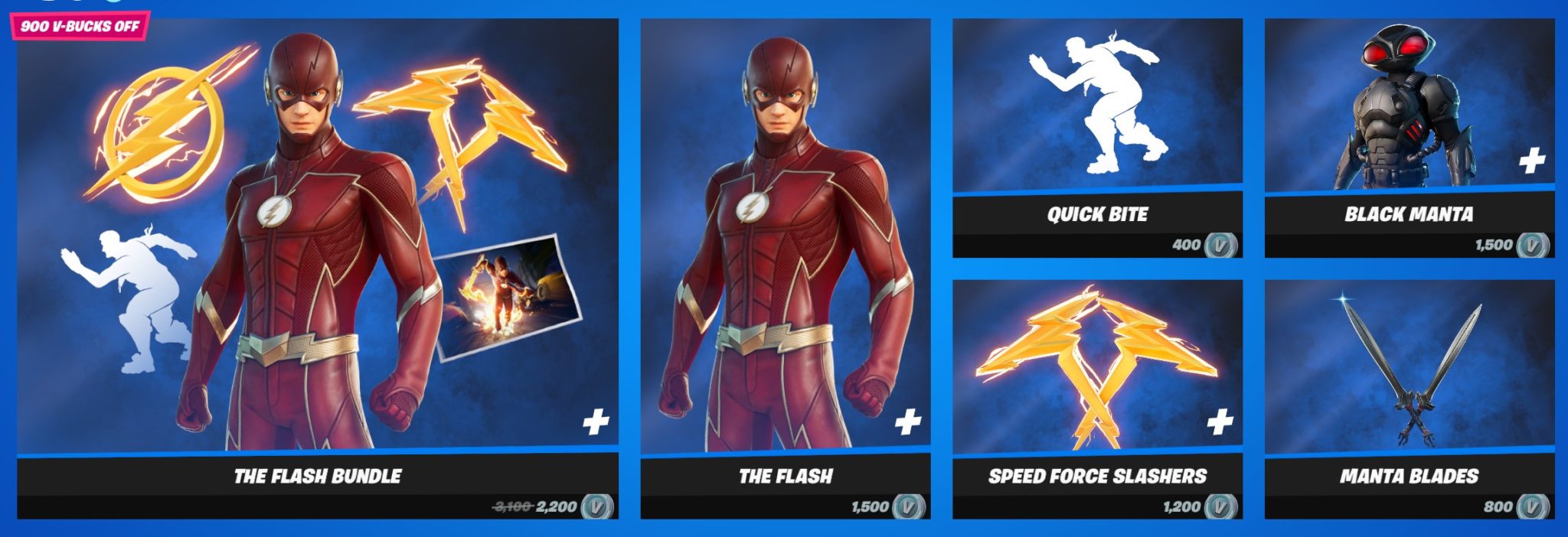Open The Flash outfit name label
This screenshot has height=537, width=1568.
[x=786, y=476]
